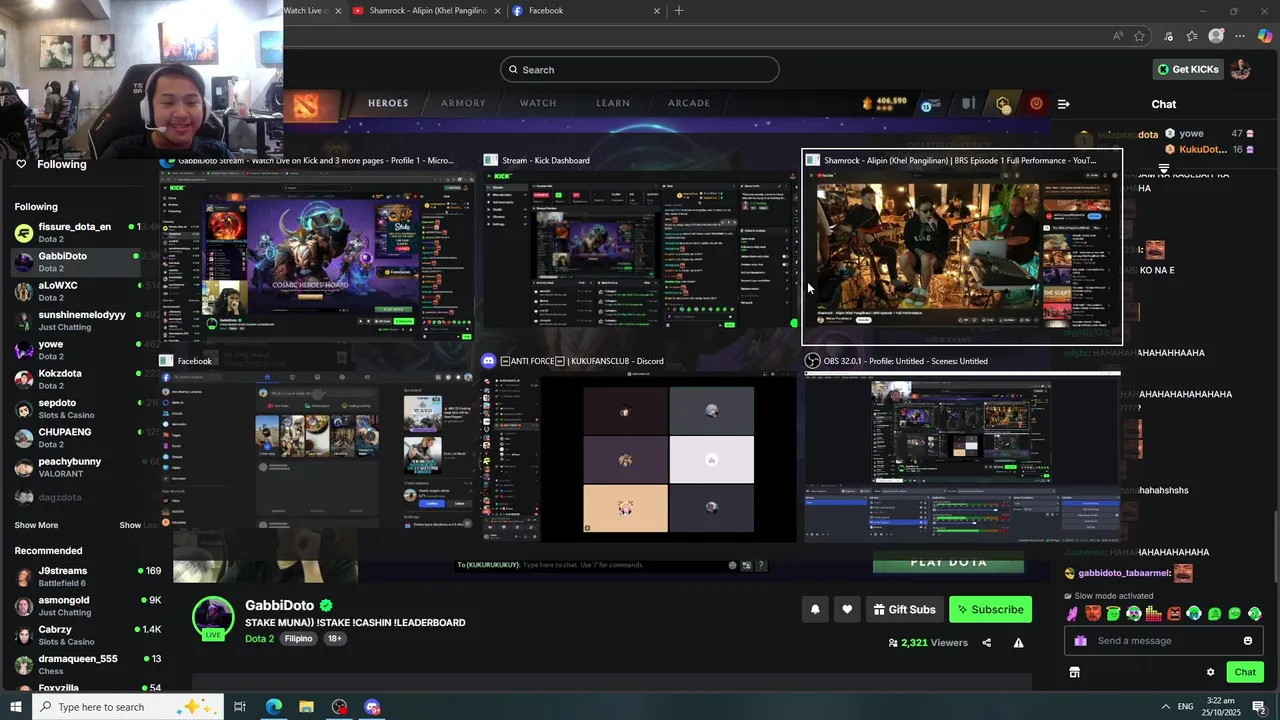Click the bell notification icon for GabbiDoto
Image resolution: width=1280 pixels, height=720 pixels.
[x=815, y=609]
